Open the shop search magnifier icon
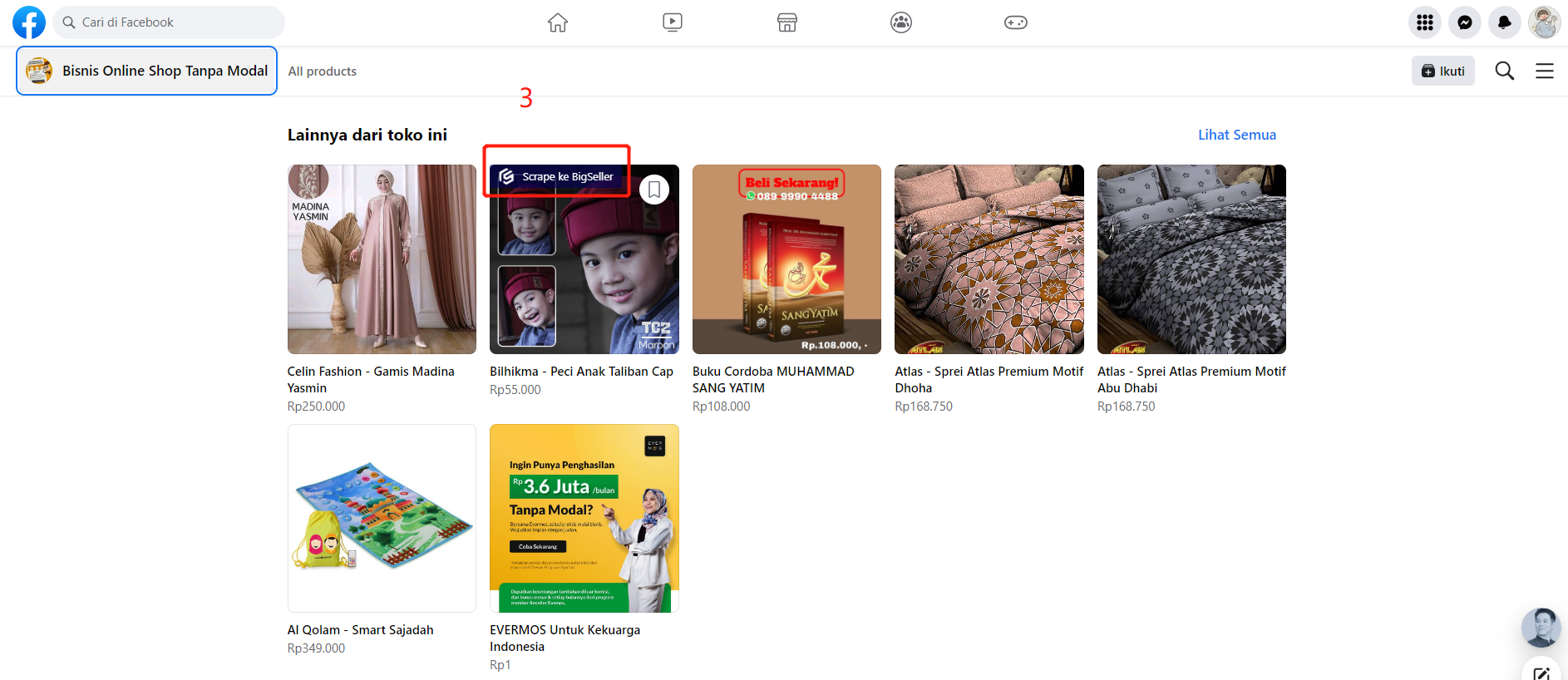Viewport: 1568px width, 680px height. pyautogui.click(x=1505, y=71)
